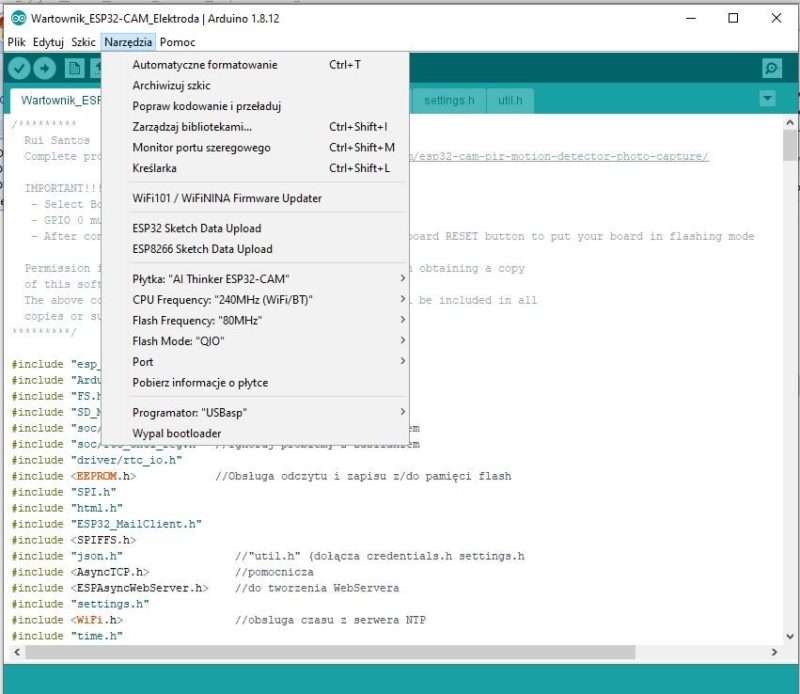
Task: Click the ESP32_MailClient.h include line
Action: pos(107,524)
